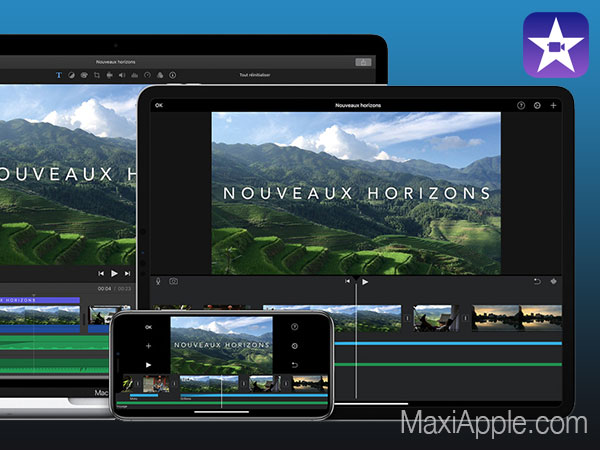600x450 pixels.
Task: Select the Titles tool on the Mac toolbar
Action: (59, 75)
